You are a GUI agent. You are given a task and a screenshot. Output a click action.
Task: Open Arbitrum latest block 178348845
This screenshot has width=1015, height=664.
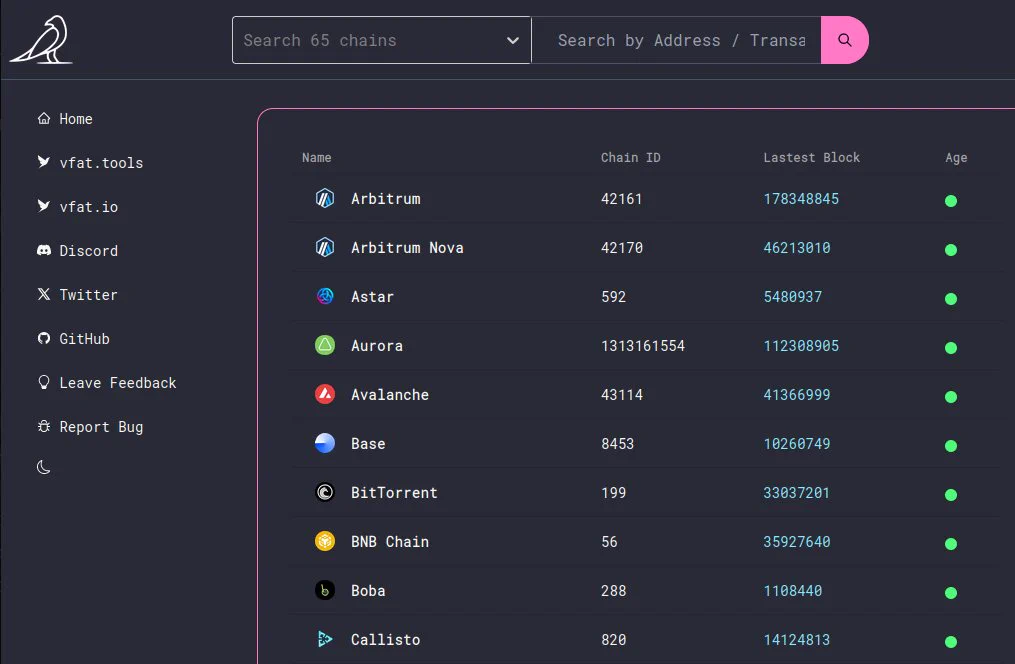(x=801, y=199)
